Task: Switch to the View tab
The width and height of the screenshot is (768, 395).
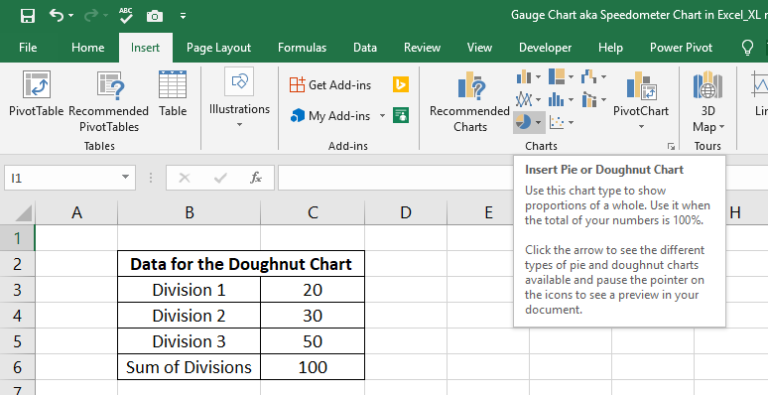Action: coord(480,48)
